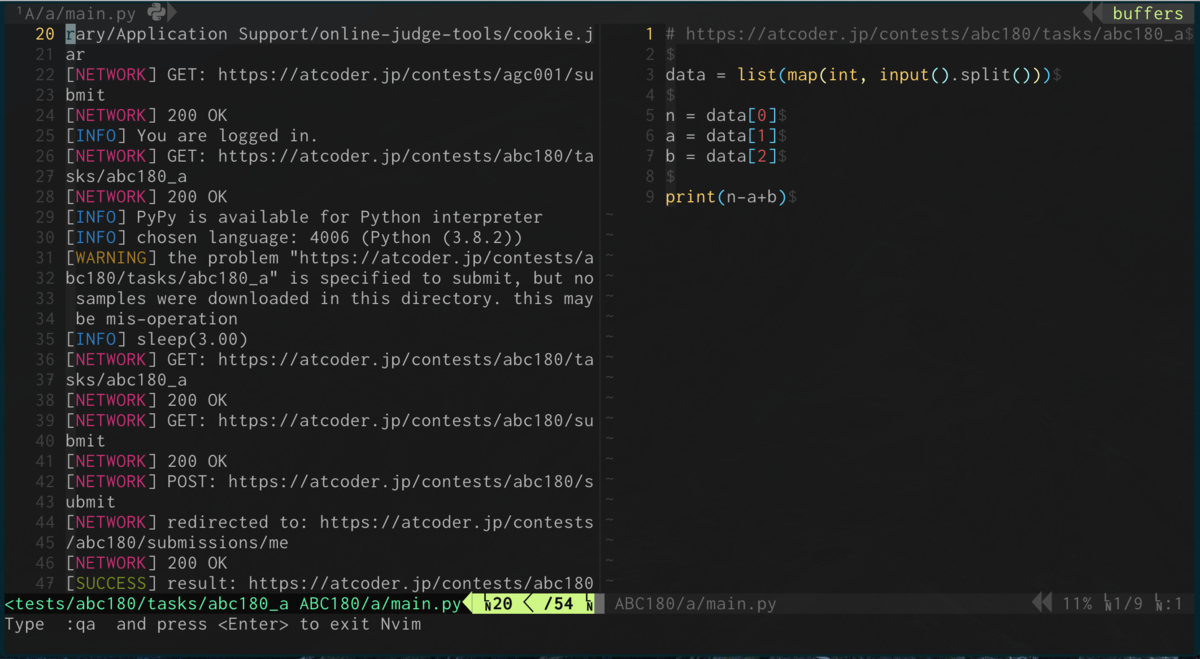Click the "samples were downloaded in this directory" line
This screenshot has height=659, width=1200.
(x=335, y=299)
